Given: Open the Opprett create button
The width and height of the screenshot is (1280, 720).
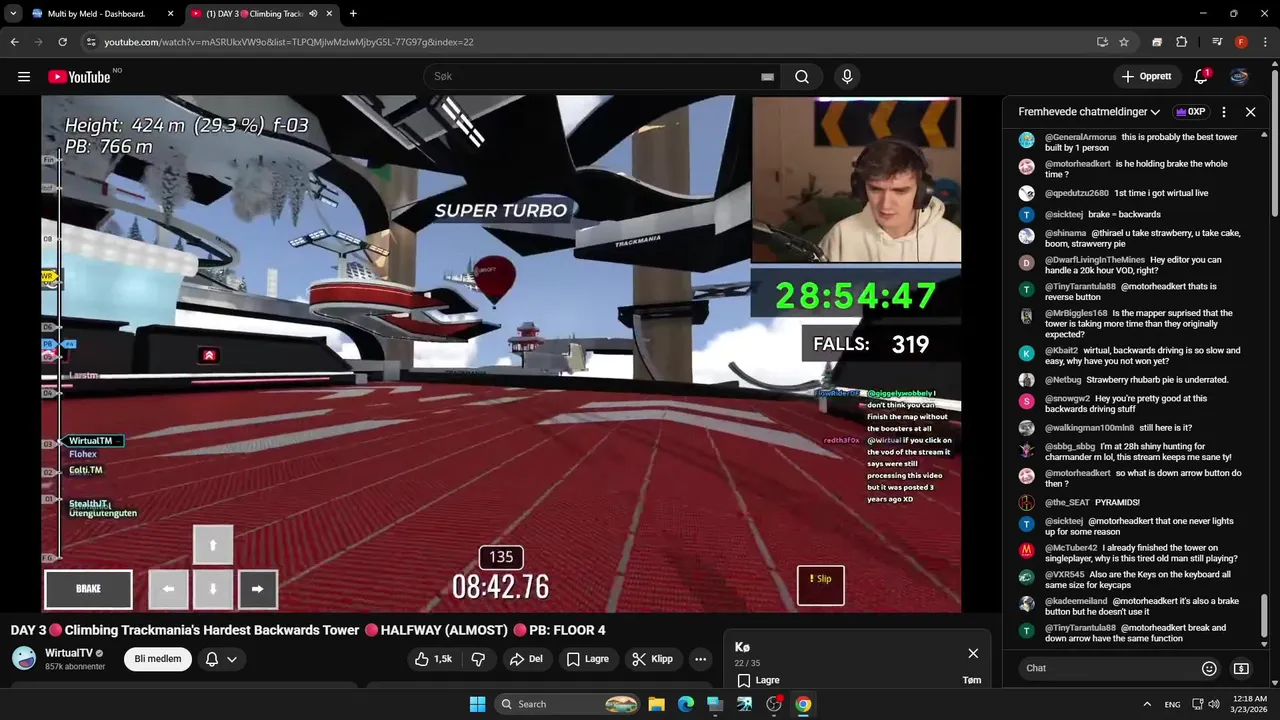Looking at the screenshot, I should [x=1148, y=77].
